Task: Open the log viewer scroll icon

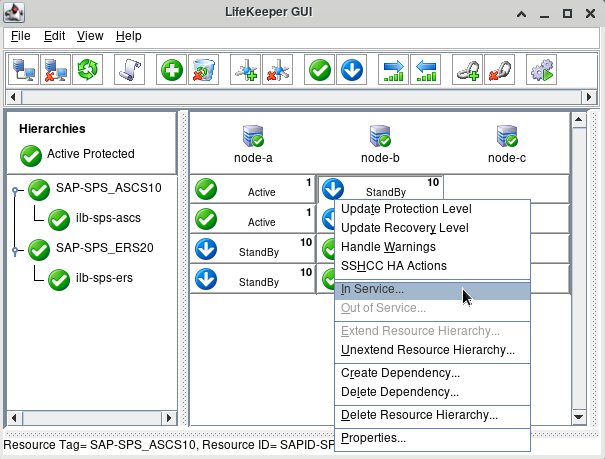Action: 130,70
